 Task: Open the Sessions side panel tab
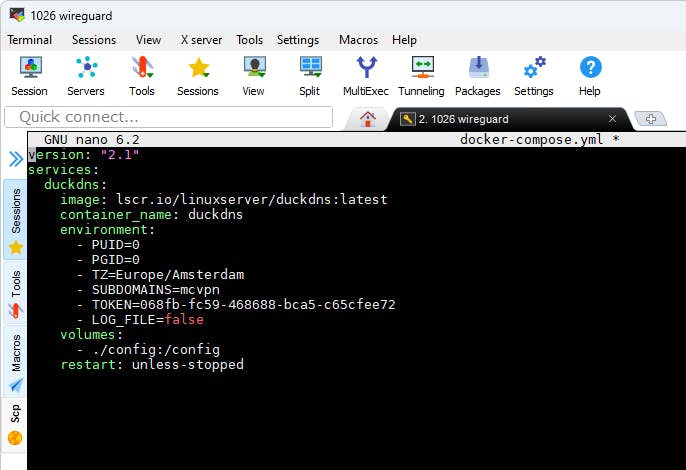point(16,220)
